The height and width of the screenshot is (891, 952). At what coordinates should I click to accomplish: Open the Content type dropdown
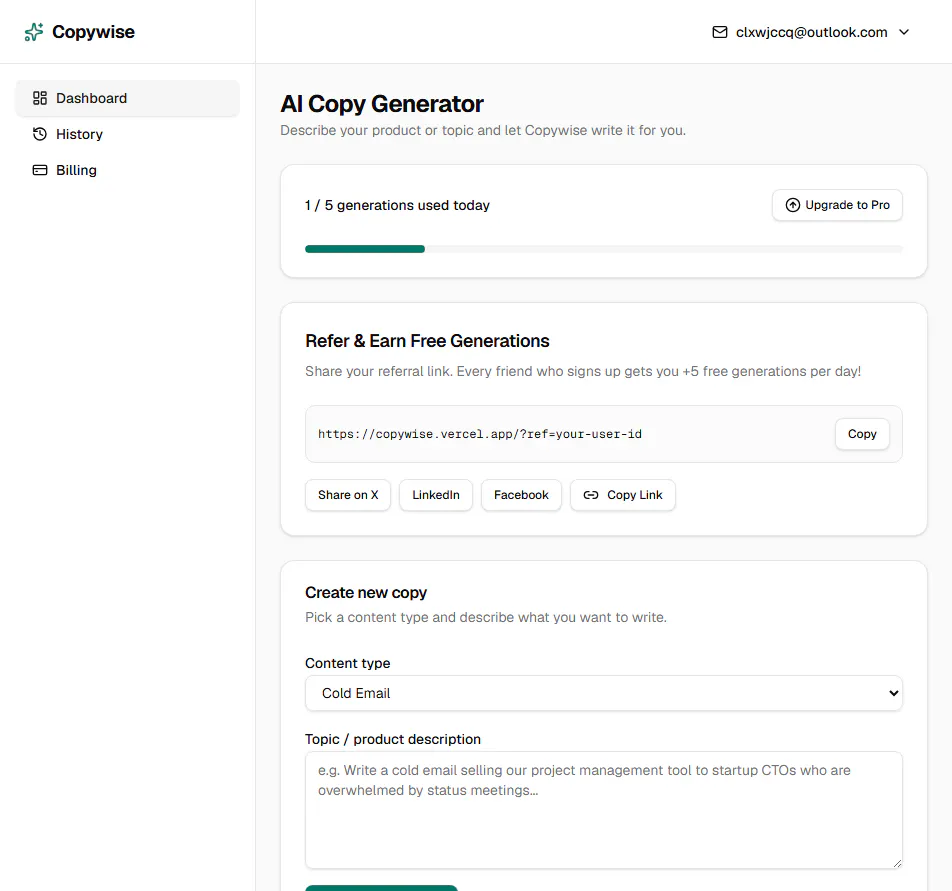pos(604,693)
